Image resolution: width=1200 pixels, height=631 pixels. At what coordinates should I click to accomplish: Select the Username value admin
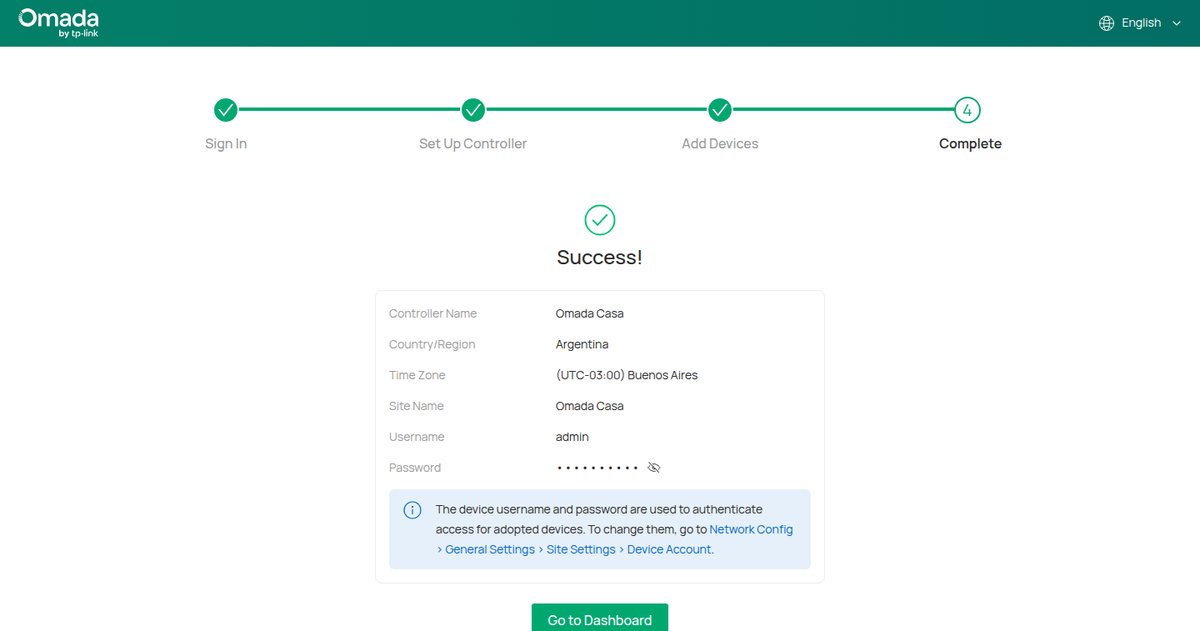point(572,437)
